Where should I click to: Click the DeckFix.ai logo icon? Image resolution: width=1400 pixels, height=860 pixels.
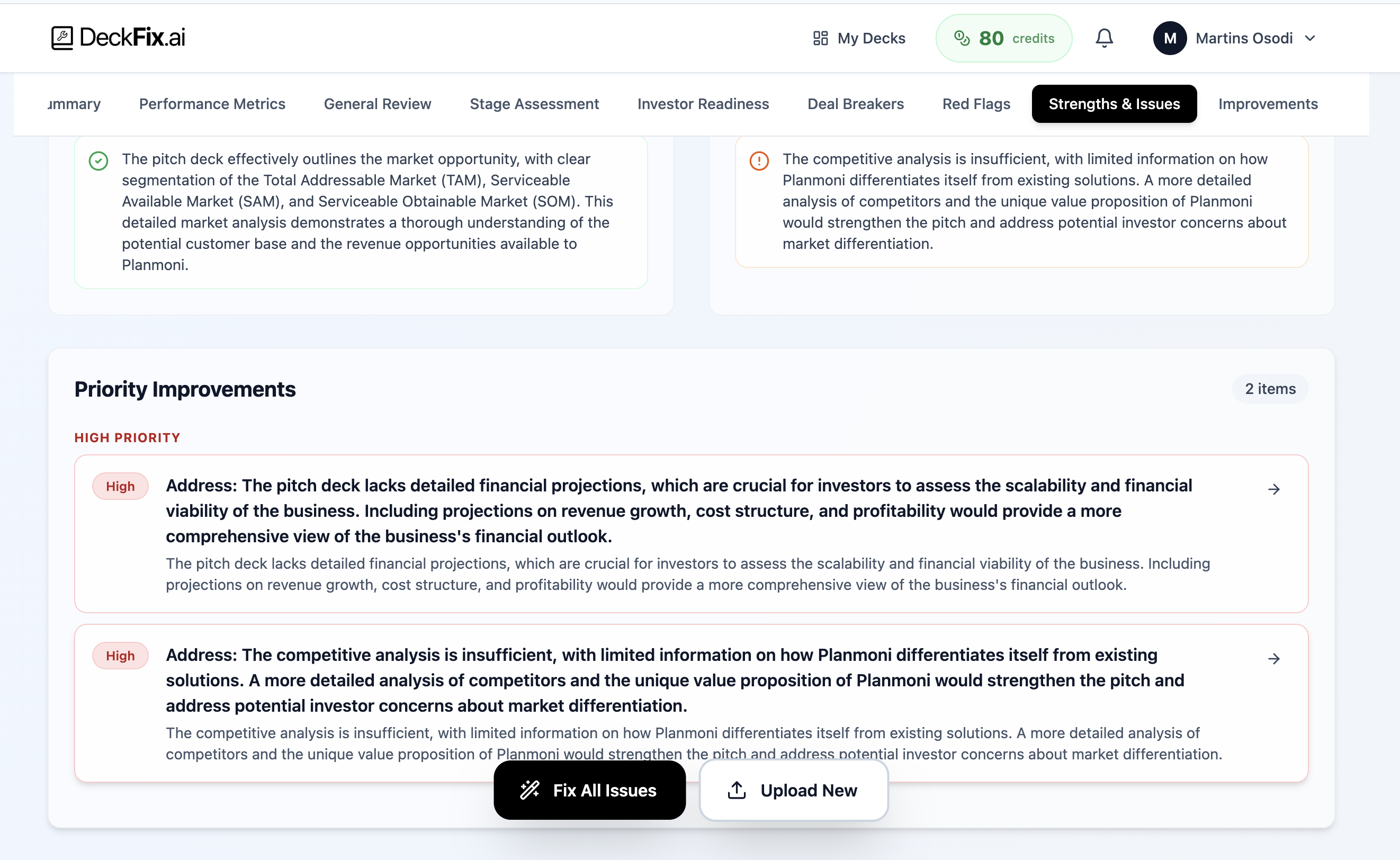point(62,38)
